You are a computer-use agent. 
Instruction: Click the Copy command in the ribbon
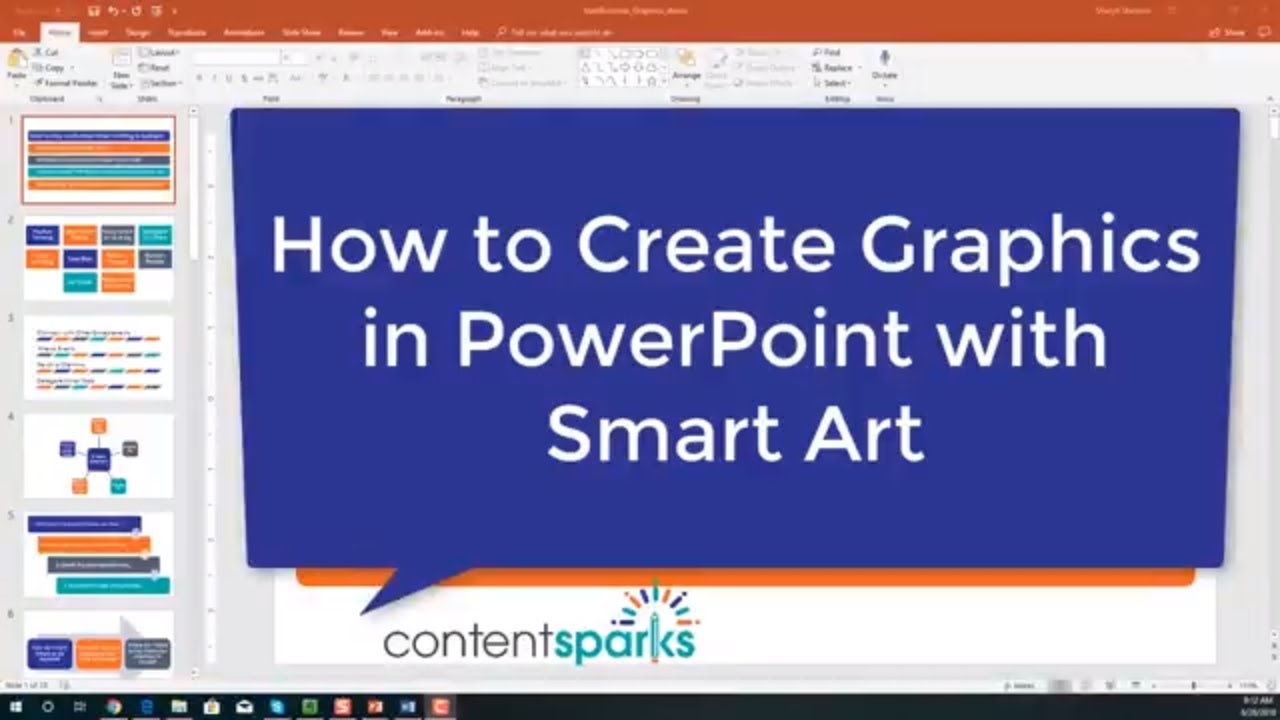tap(50, 67)
